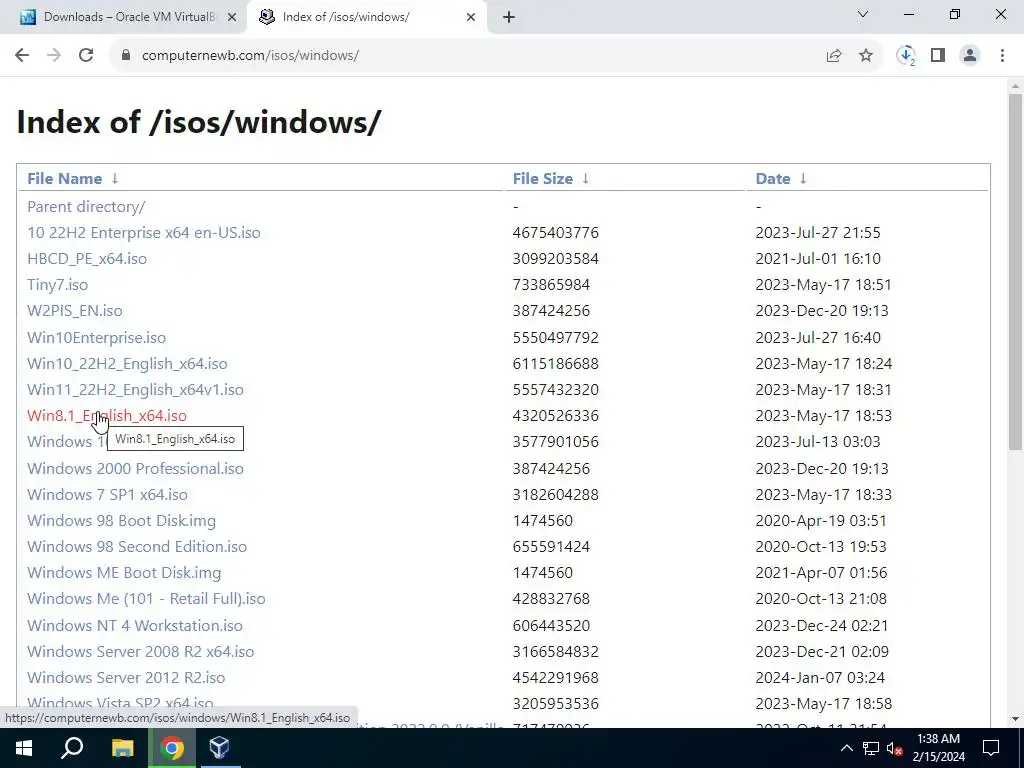Select date 2023-Jul-13 03:03
Viewport: 1024px width, 768px height.
click(818, 442)
